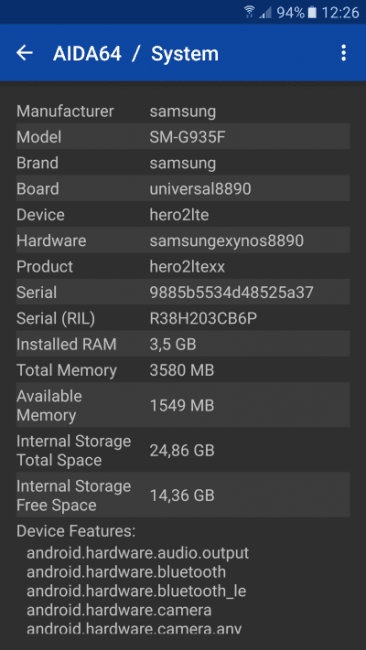Image resolution: width=366 pixels, height=650 pixels.
Task: Select the Model SM-G935F row
Action: 183,137
